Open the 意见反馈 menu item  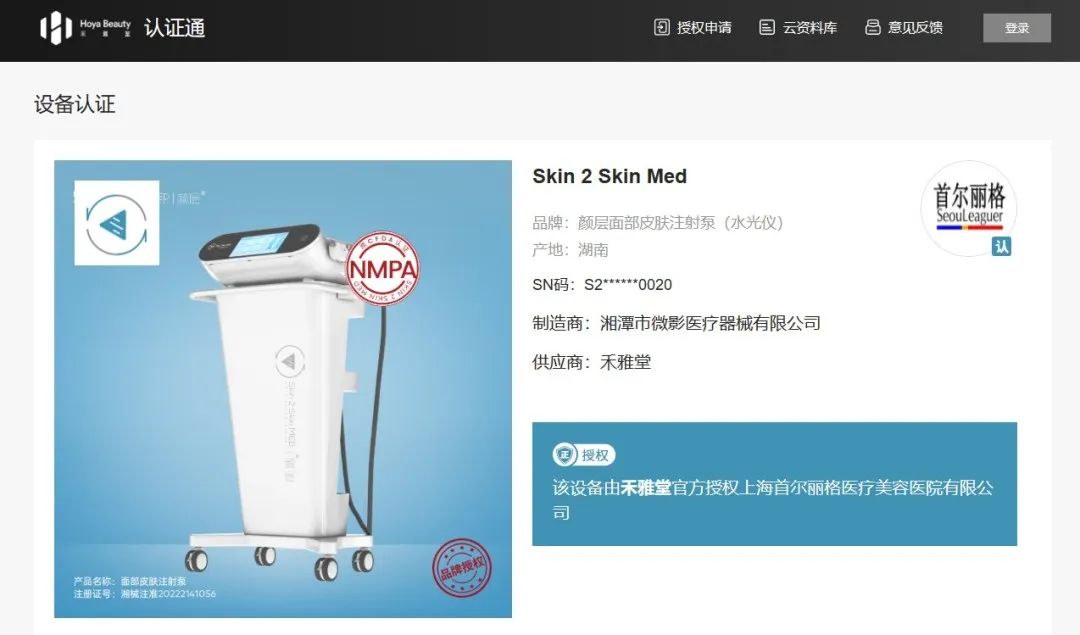point(904,28)
